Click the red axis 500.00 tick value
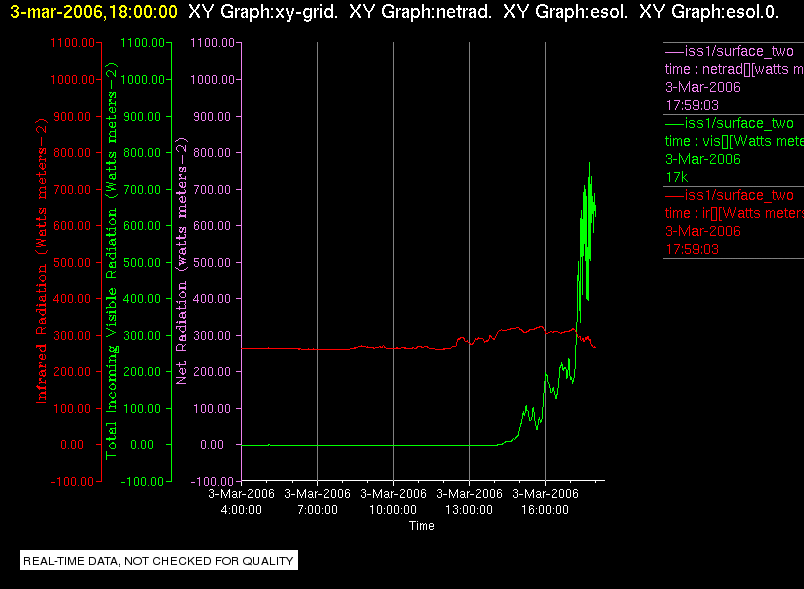Image resolution: width=804 pixels, height=589 pixels. coord(72,262)
